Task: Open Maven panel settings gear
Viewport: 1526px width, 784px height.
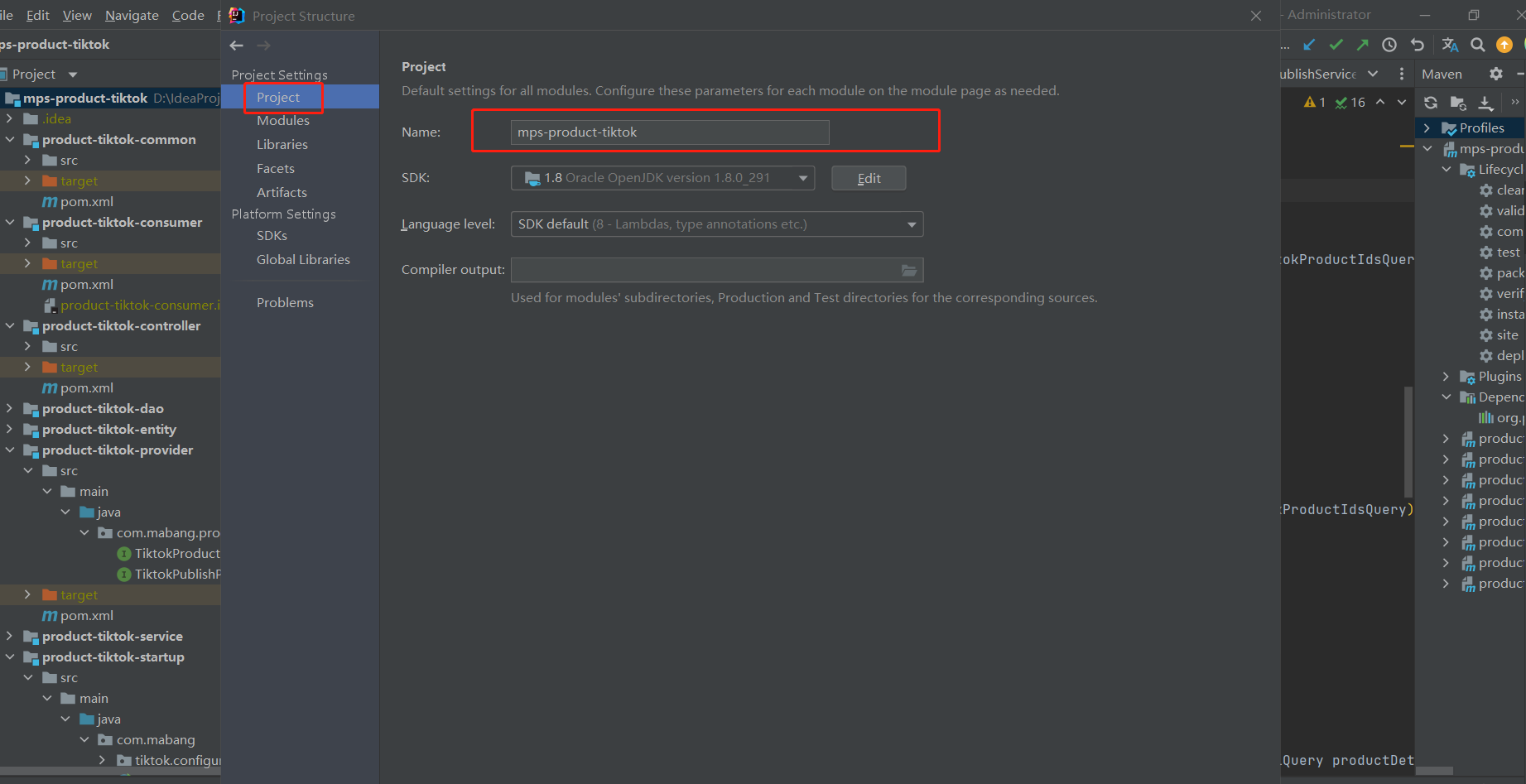Action: tap(1495, 74)
